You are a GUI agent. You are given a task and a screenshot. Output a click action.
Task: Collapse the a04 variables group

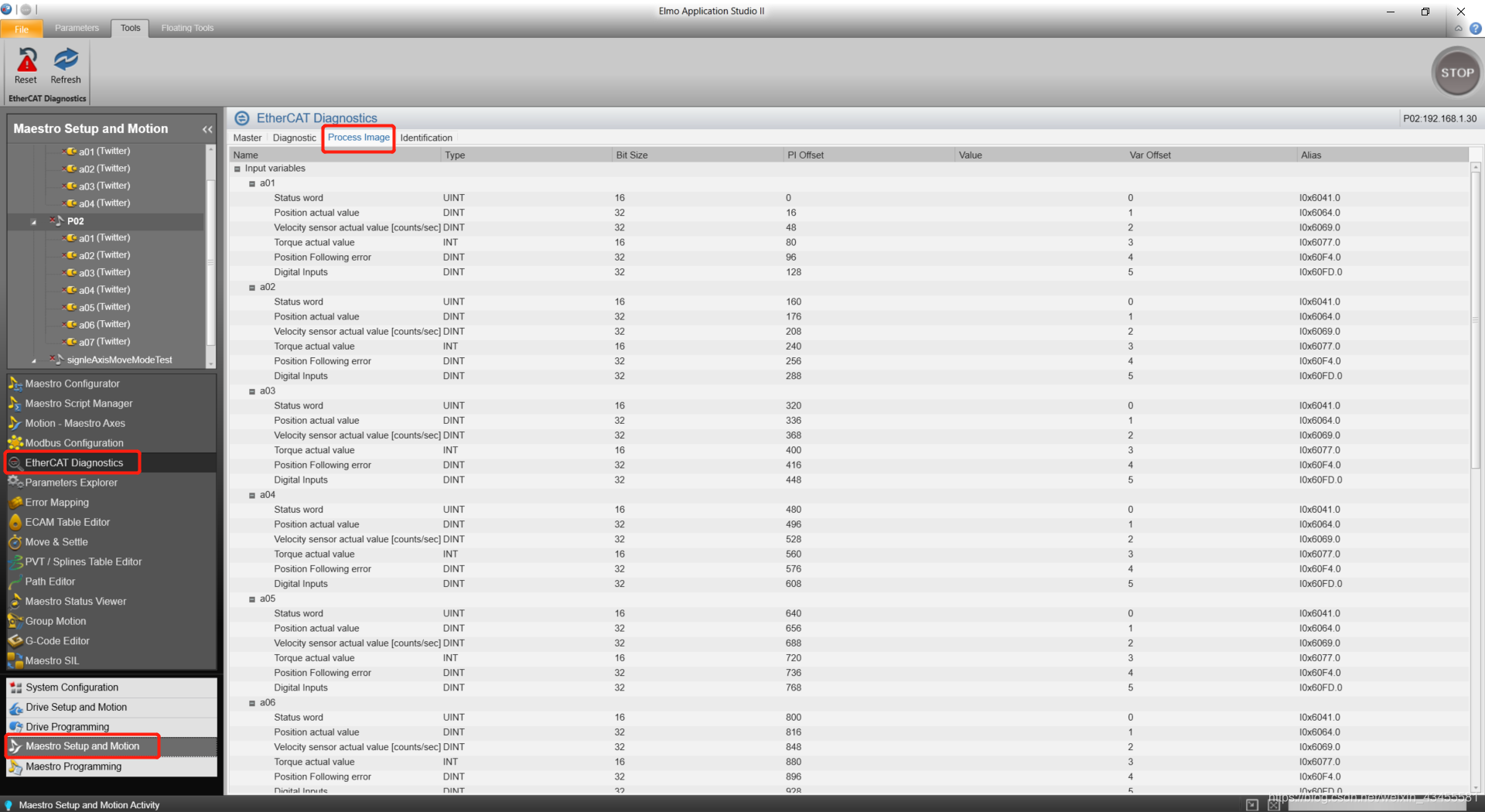click(252, 496)
